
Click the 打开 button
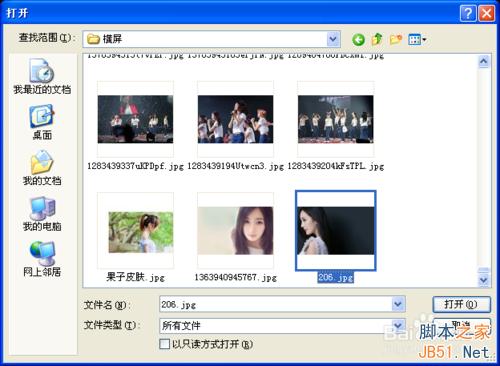coord(461,304)
